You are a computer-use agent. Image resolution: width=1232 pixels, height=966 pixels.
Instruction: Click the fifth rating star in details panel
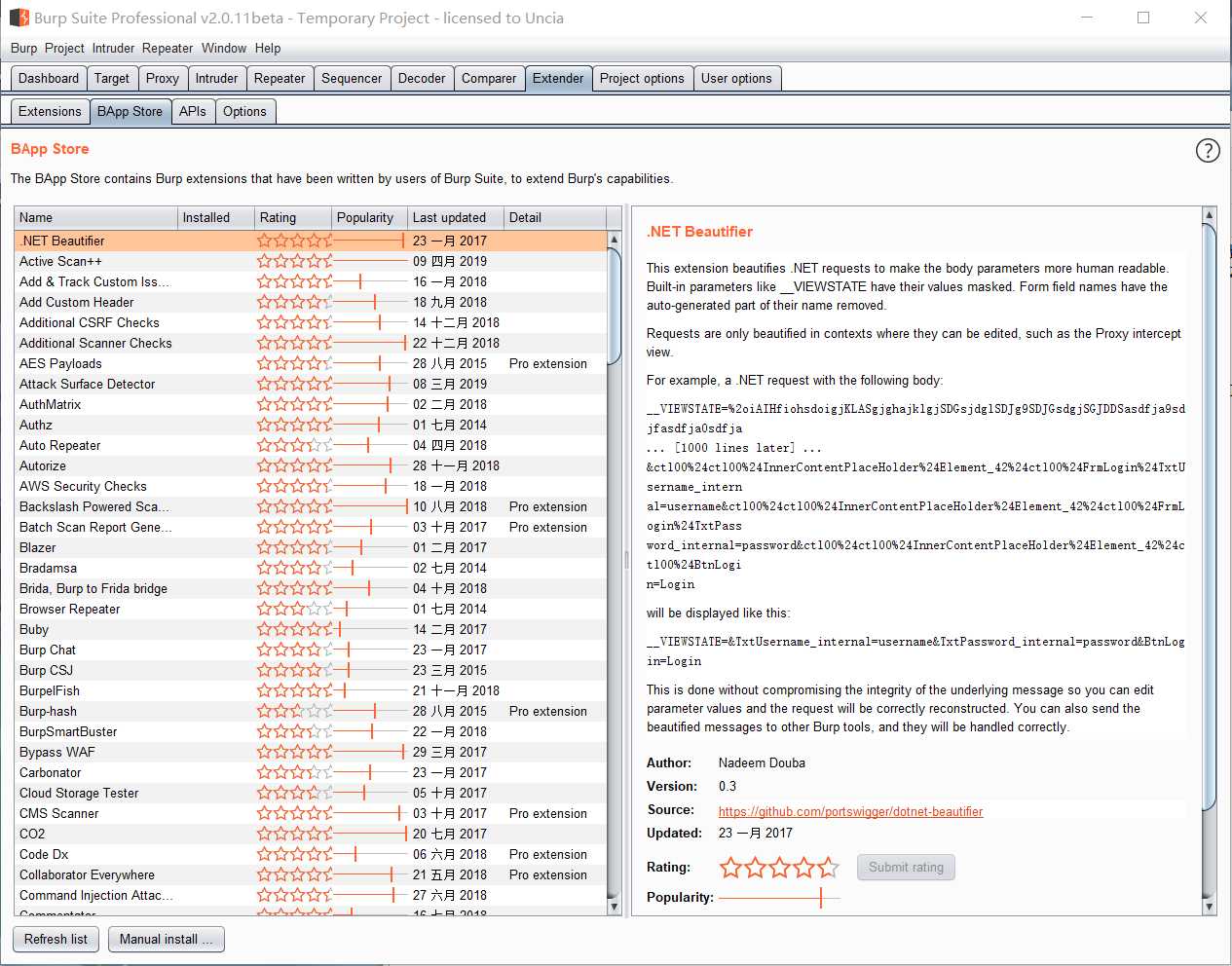828,867
